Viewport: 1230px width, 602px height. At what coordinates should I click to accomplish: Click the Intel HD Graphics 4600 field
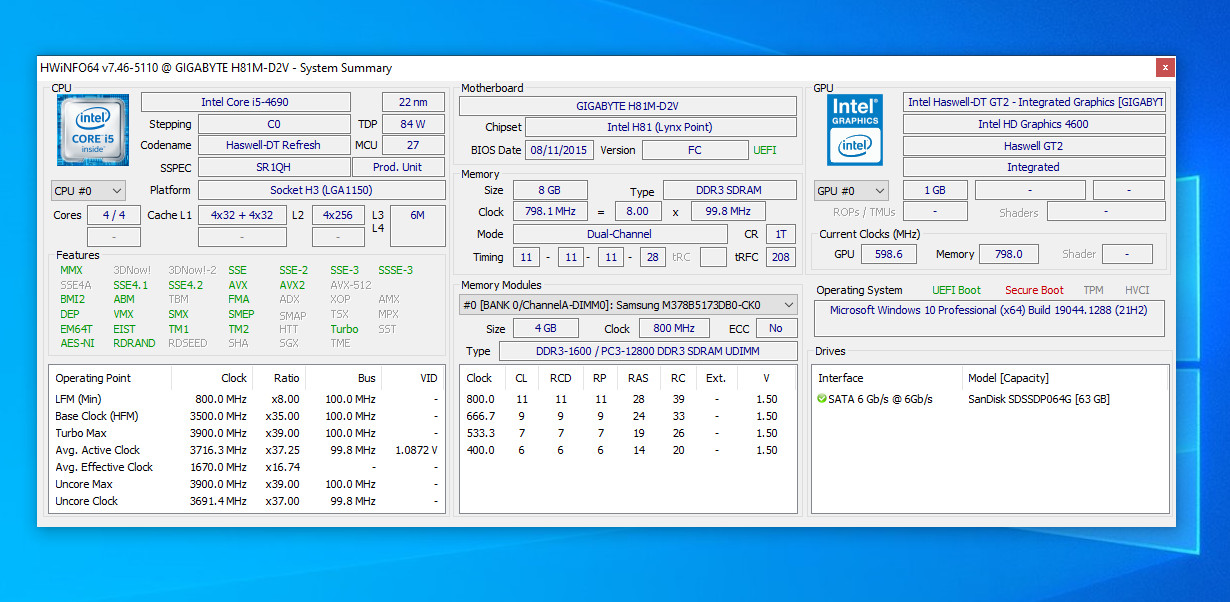click(x=1033, y=124)
